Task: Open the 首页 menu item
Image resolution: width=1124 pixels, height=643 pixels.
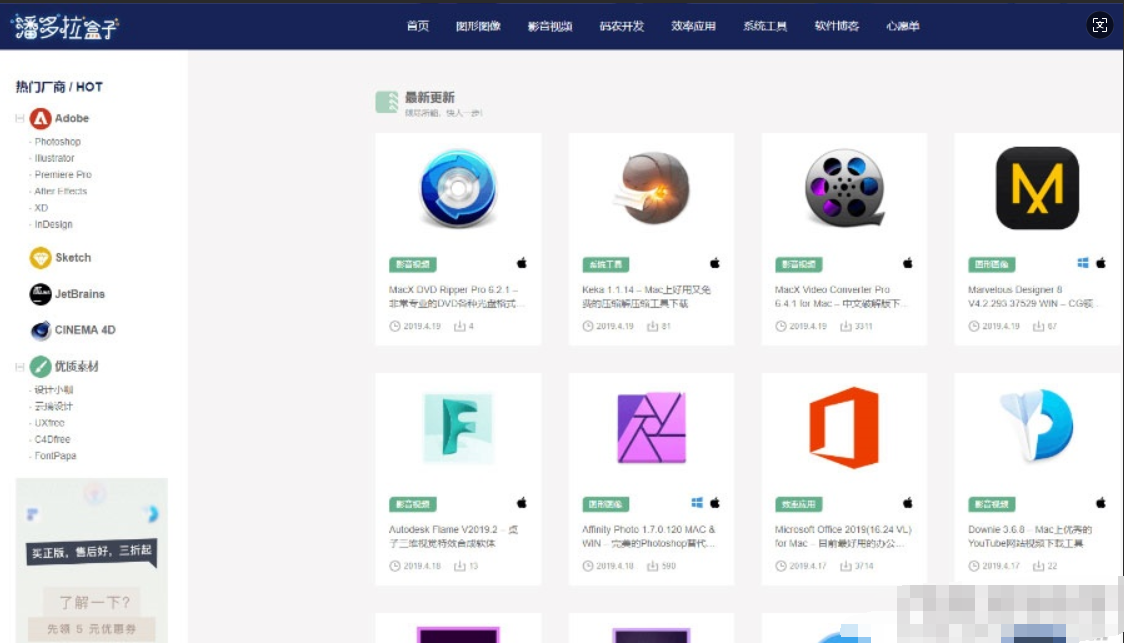Action: click(x=417, y=26)
